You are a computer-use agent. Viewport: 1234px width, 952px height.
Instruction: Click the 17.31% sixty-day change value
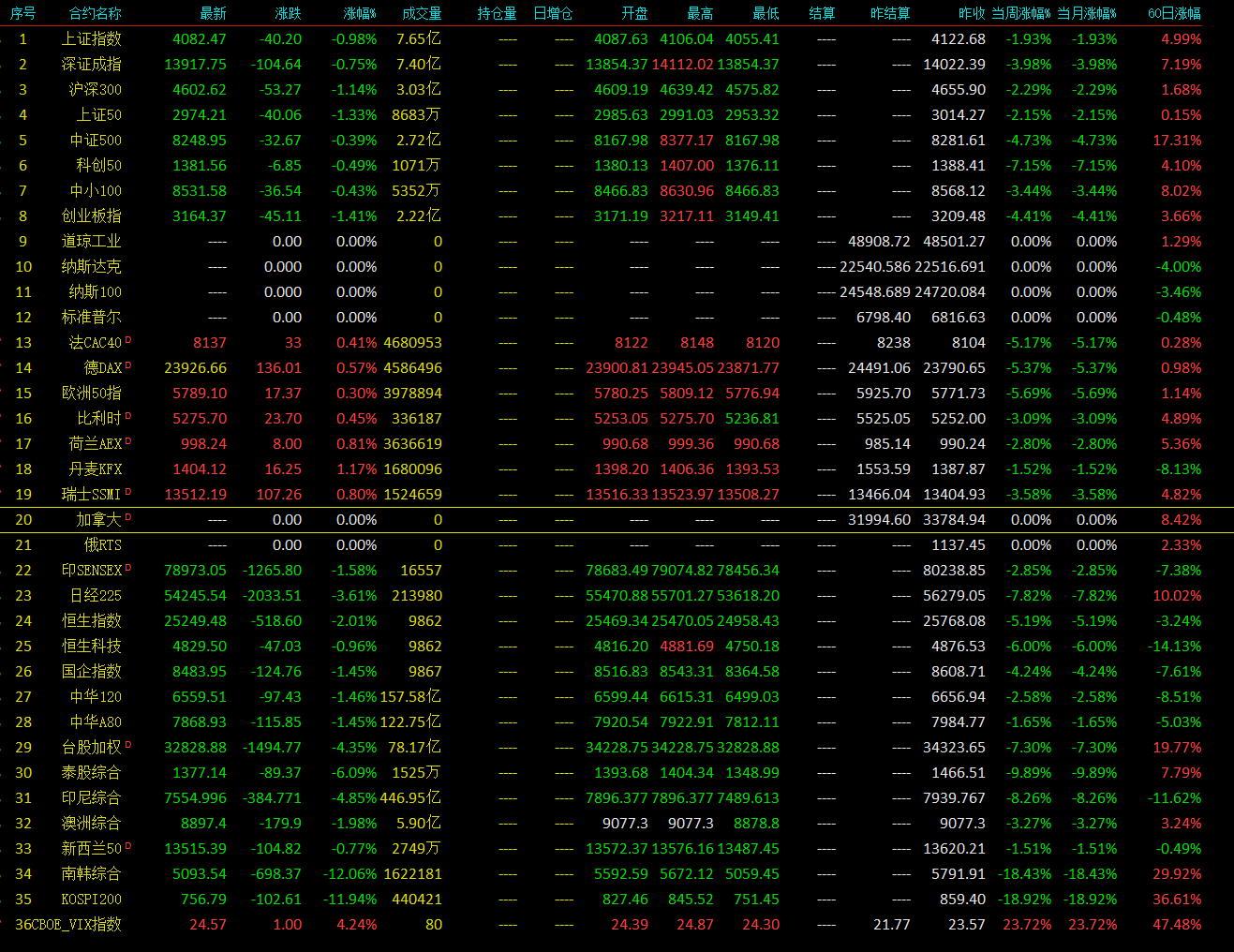pos(1177,141)
